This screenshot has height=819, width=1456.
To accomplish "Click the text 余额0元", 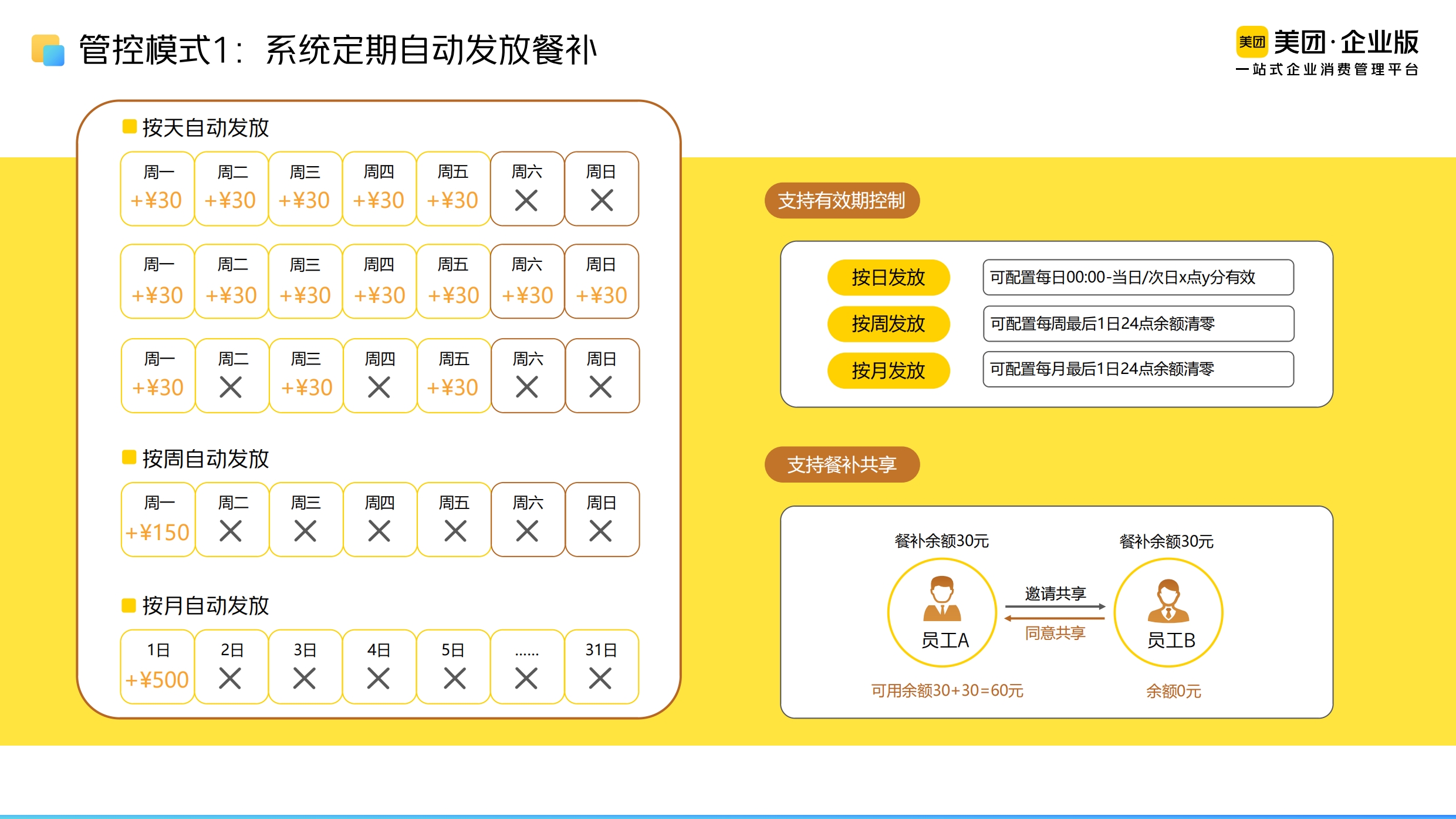I will [x=1174, y=691].
